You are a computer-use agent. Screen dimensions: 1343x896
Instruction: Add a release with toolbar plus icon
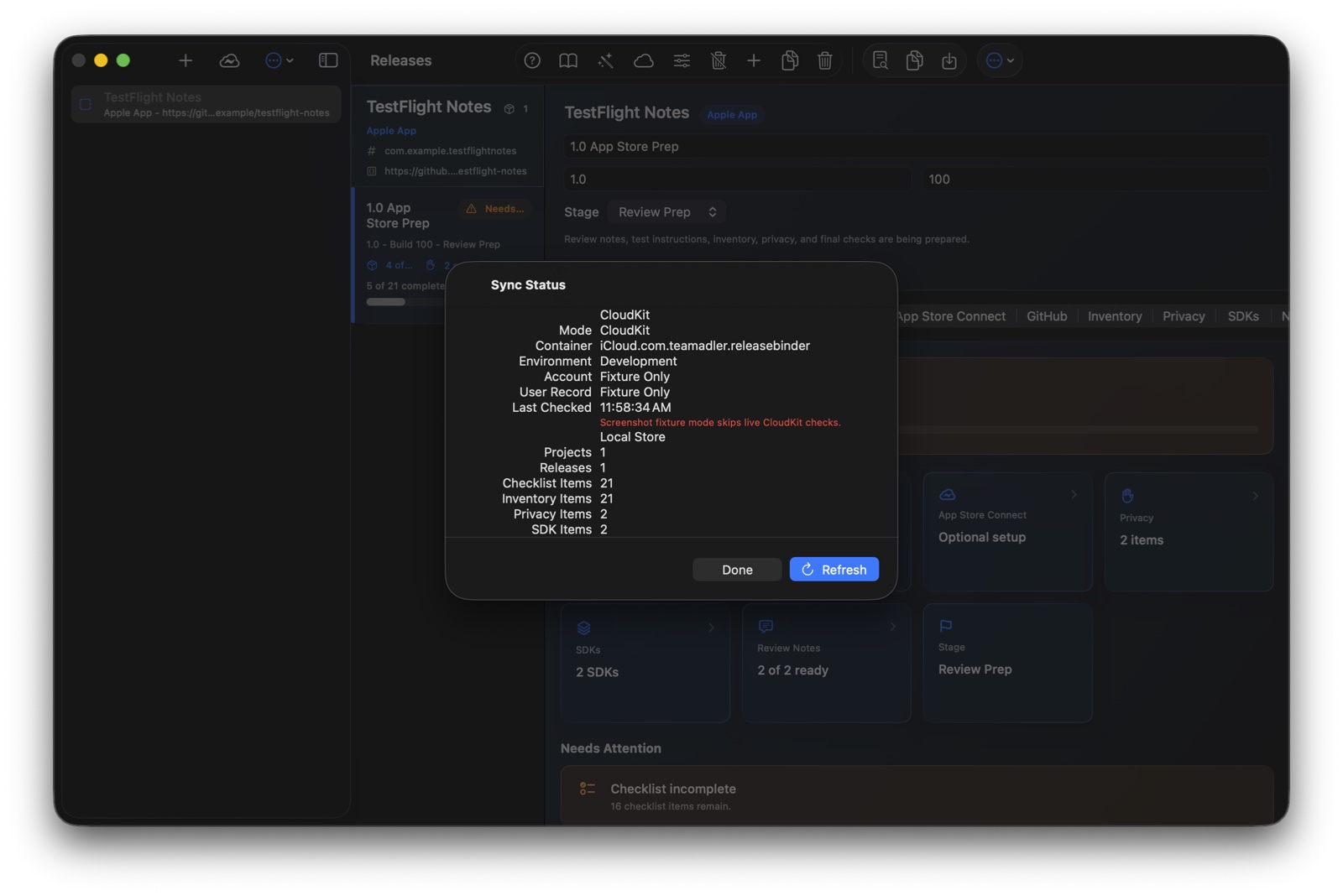[x=754, y=60]
